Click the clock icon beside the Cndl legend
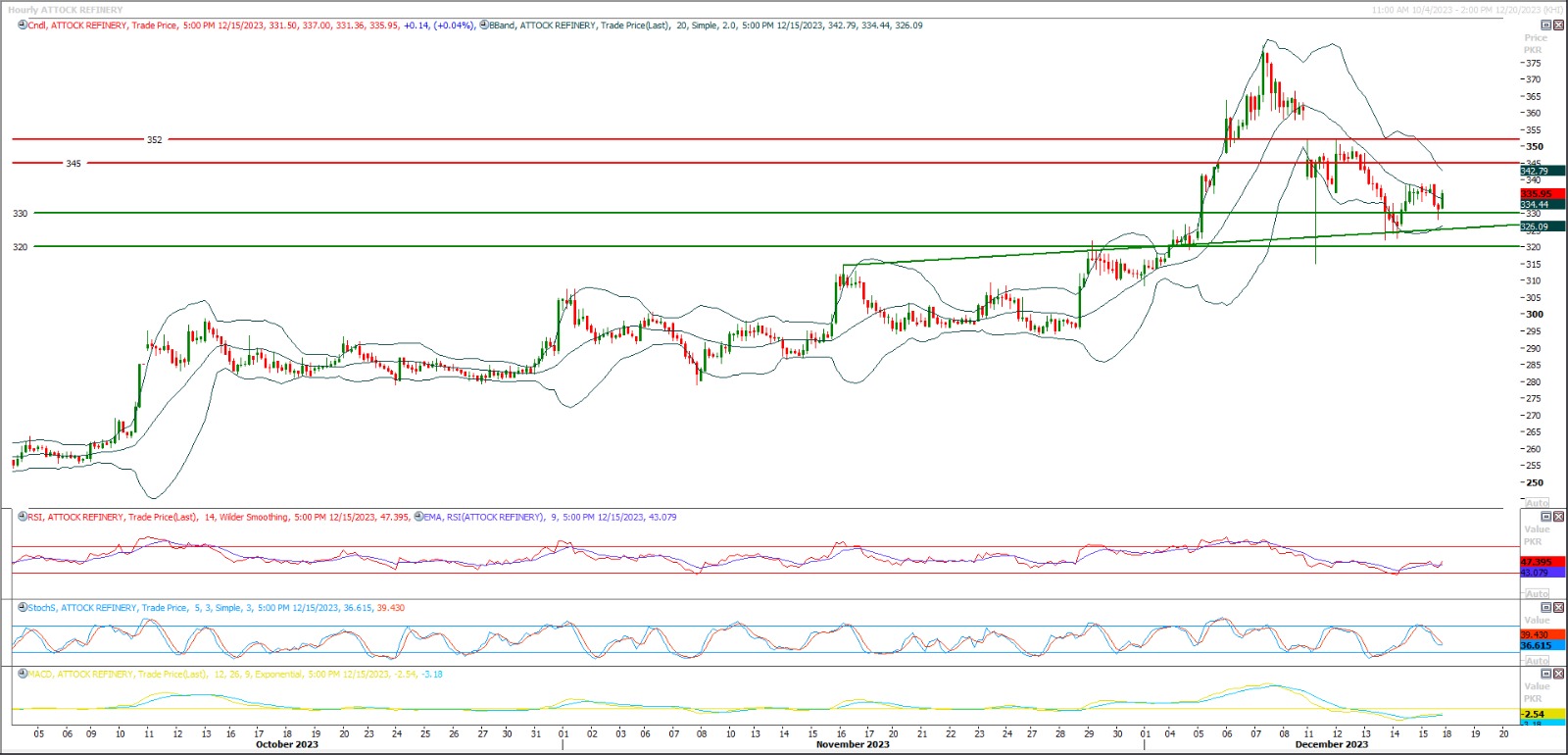The width and height of the screenshot is (1568, 755). click(23, 25)
